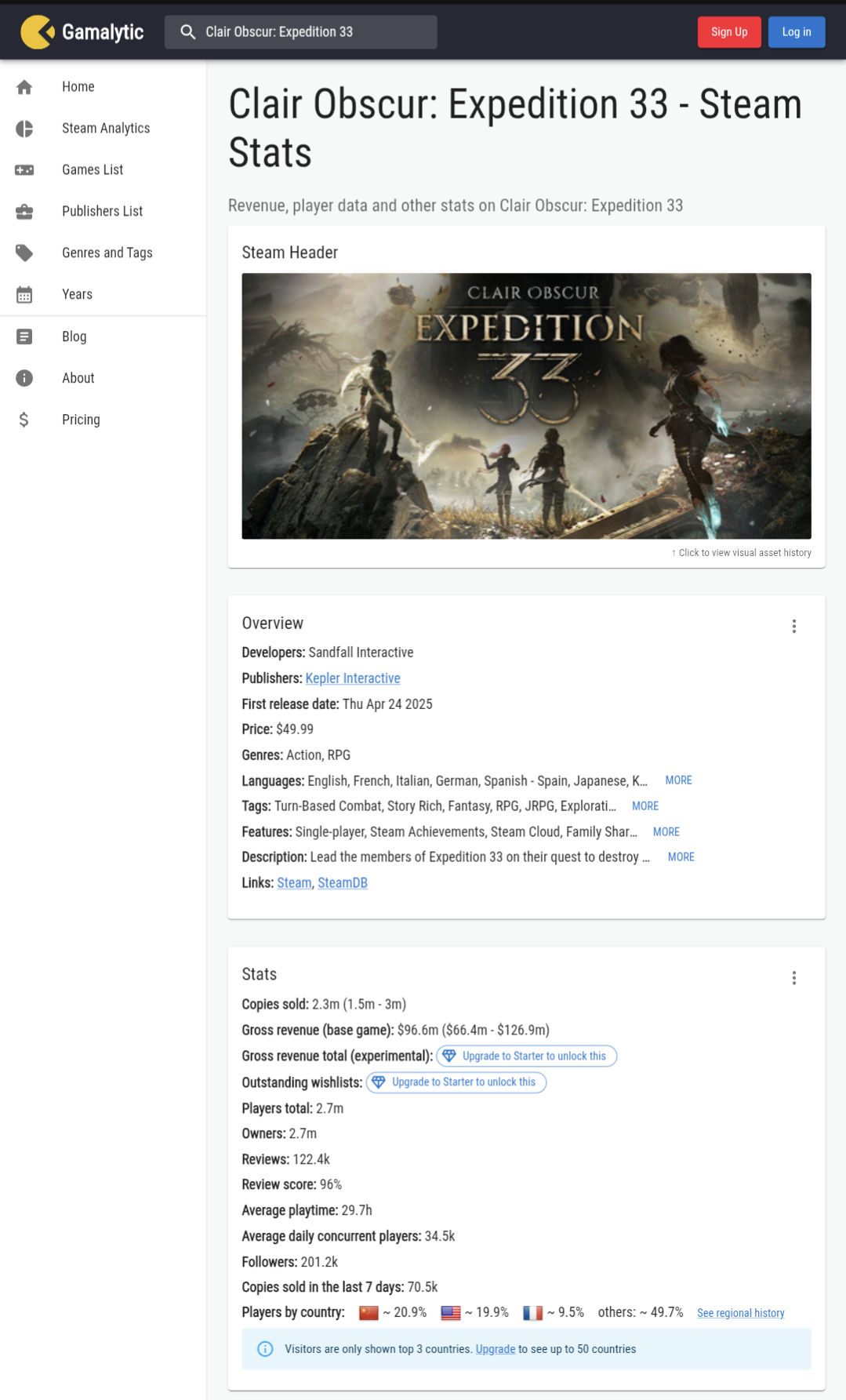This screenshot has height=1400, width=846.
Task: Click Upgrade to Starter for outstanding wishlists
Action: (456, 1082)
